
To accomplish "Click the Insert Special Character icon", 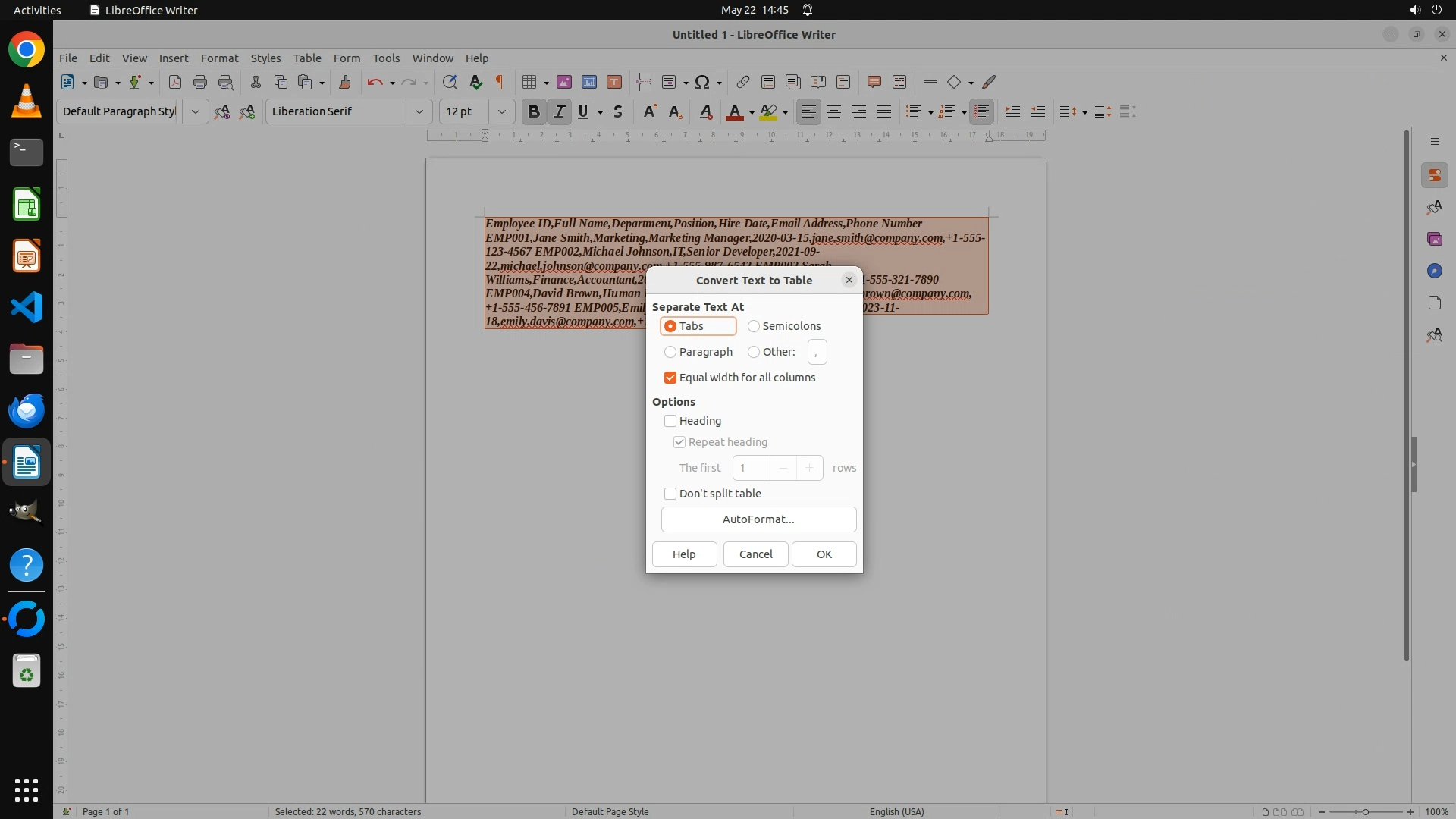I will (702, 82).
